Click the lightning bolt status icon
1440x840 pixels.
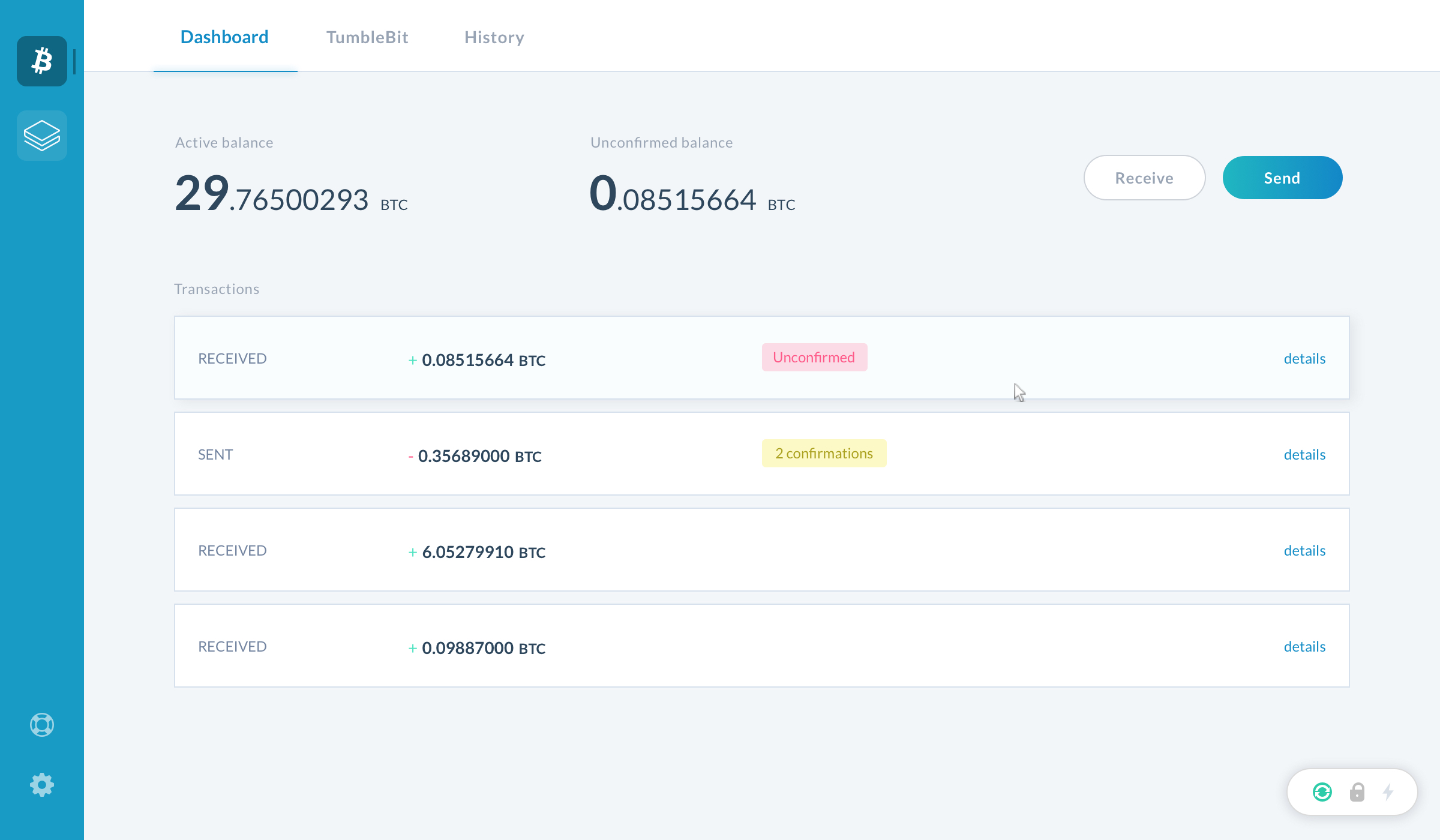[x=1388, y=792]
